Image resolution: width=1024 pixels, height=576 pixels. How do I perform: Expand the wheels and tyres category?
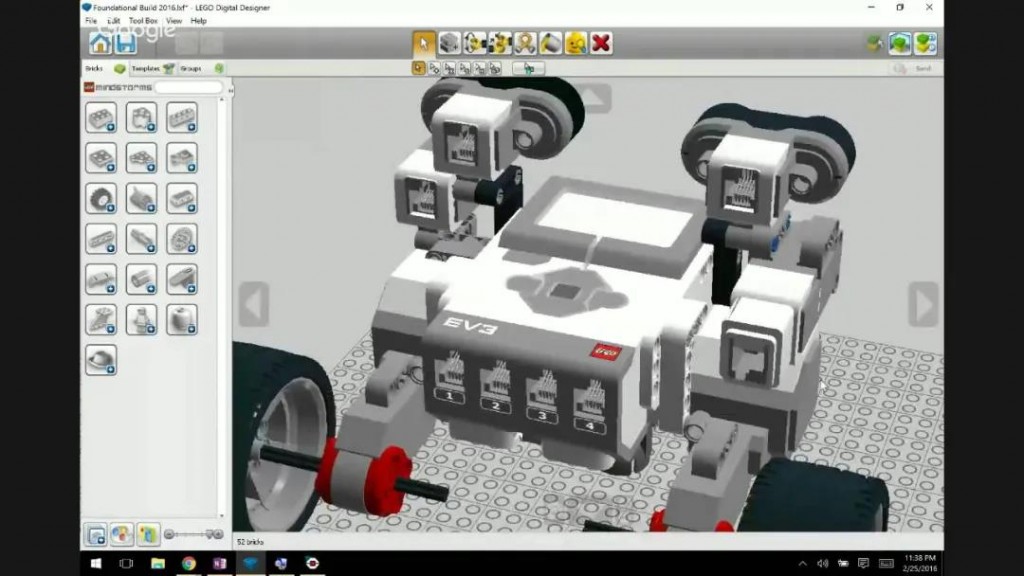[x=101, y=199]
